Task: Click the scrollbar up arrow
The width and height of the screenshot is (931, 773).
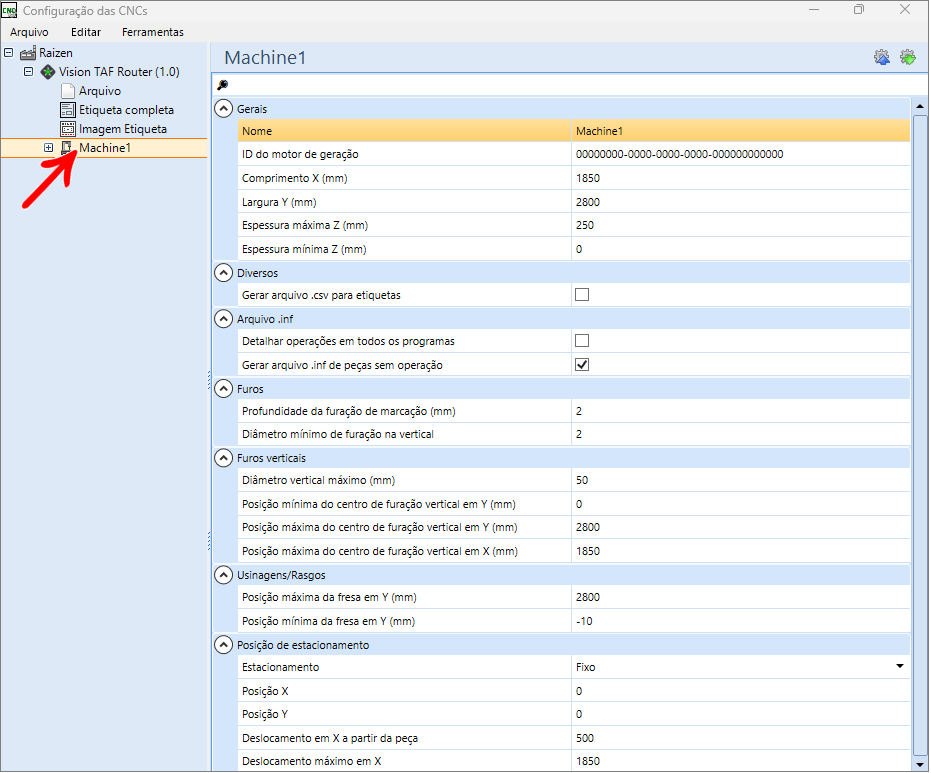Action: pos(920,106)
